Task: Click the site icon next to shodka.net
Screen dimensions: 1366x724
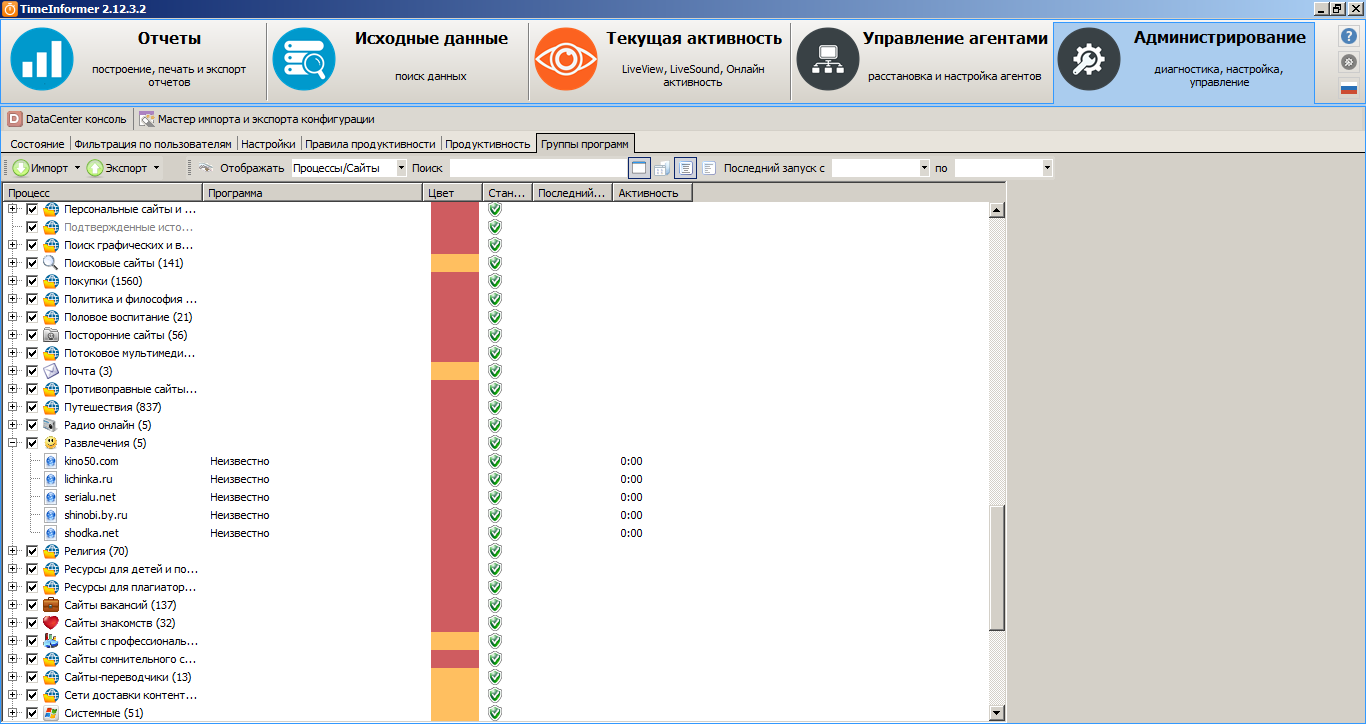Action: [x=51, y=533]
